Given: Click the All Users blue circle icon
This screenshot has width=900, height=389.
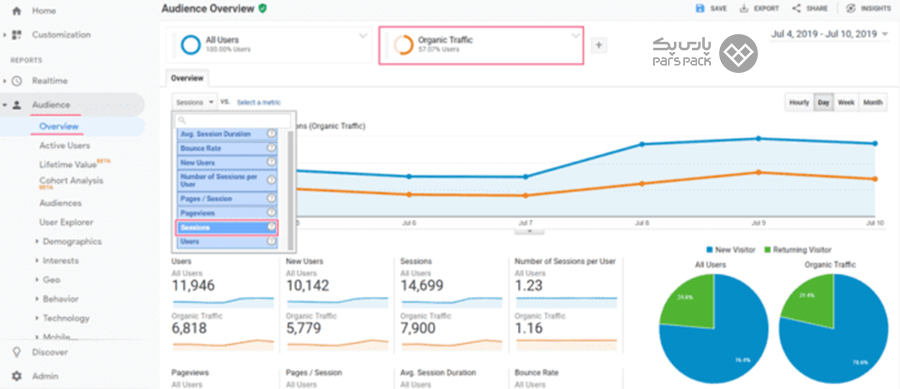Looking at the screenshot, I should [x=190, y=45].
